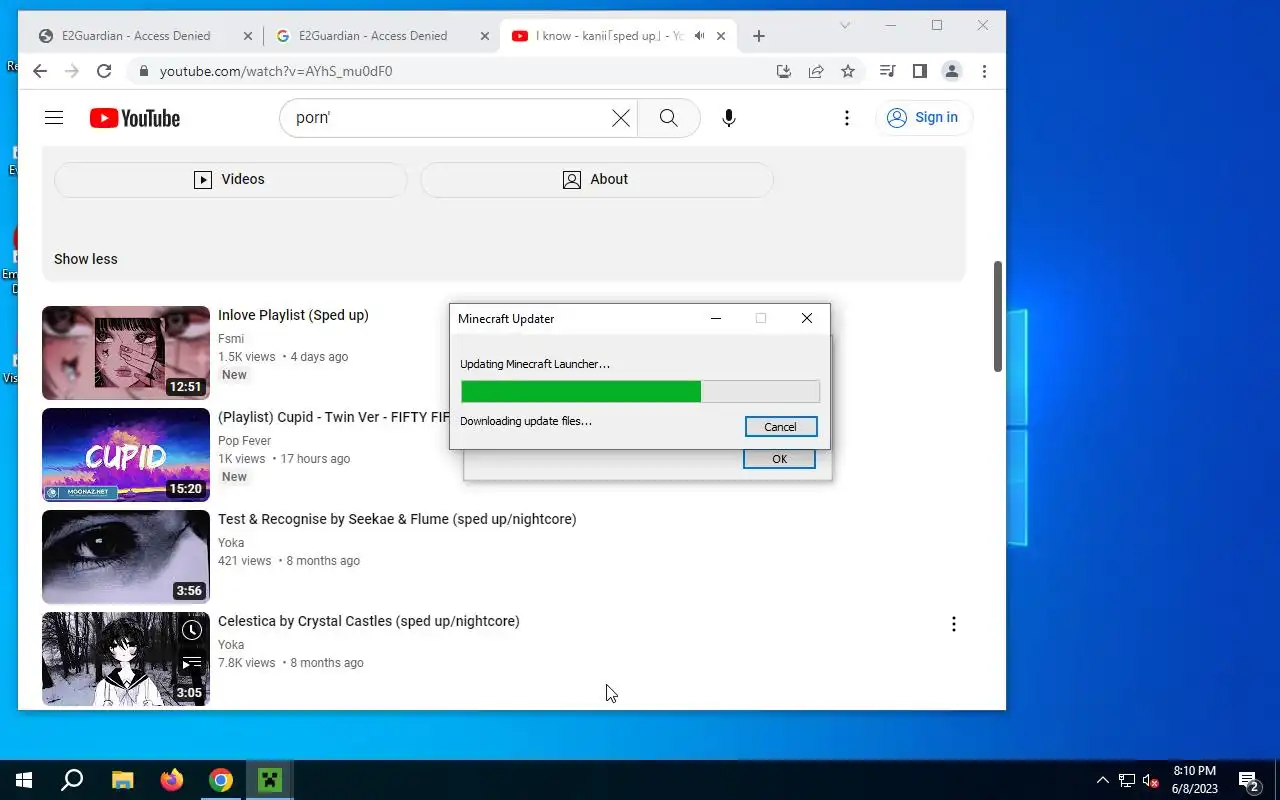Close the YouTube tab
This screenshot has height=800, width=1280.
click(x=721, y=36)
